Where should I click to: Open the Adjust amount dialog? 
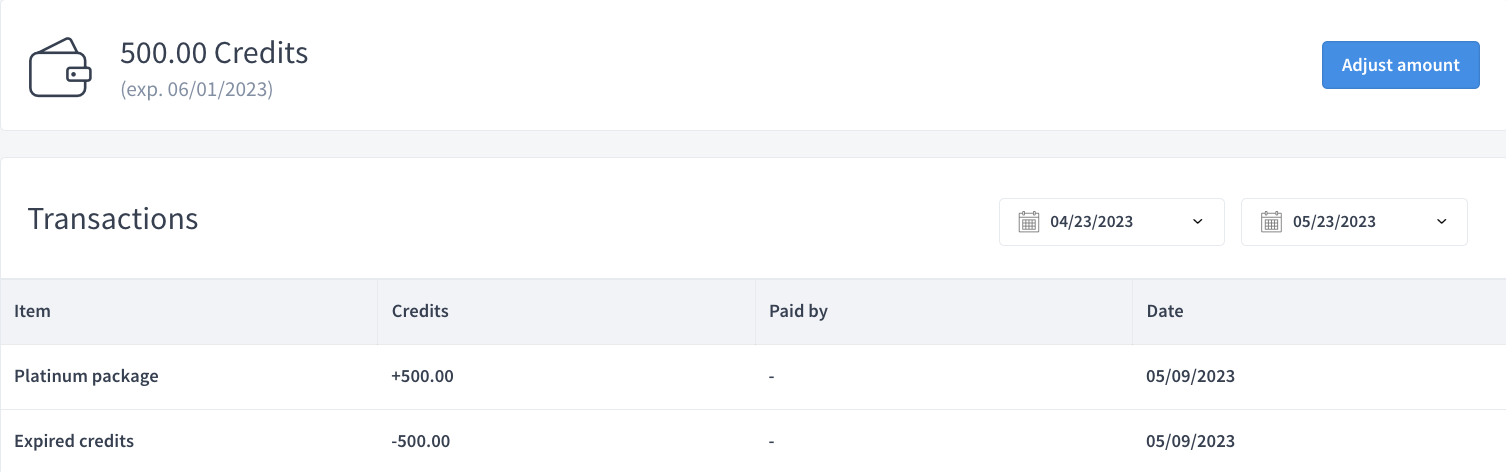(1400, 65)
